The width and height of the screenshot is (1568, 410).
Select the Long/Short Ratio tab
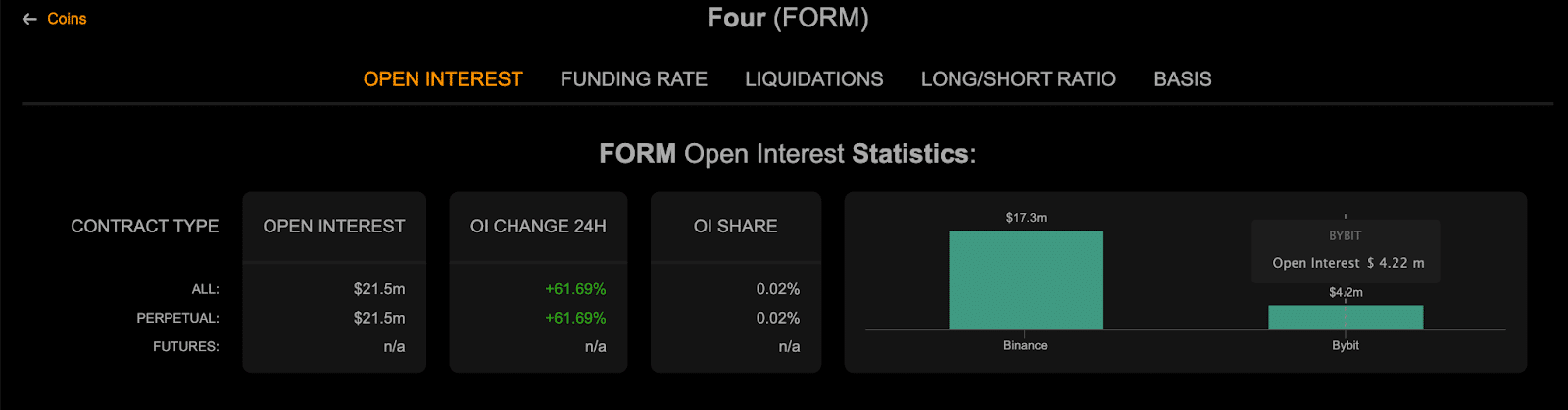[1018, 79]
